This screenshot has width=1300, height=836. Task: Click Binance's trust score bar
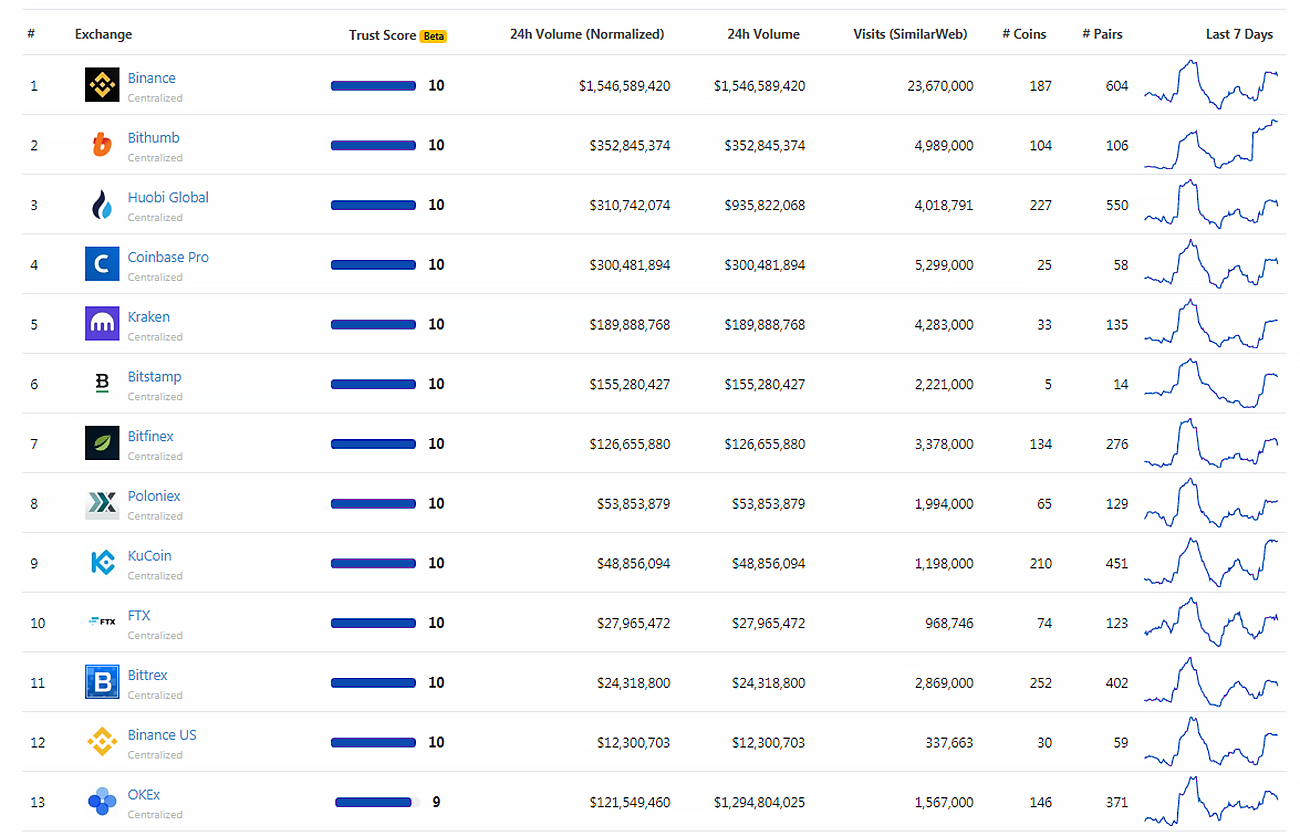tap(373, 86)
